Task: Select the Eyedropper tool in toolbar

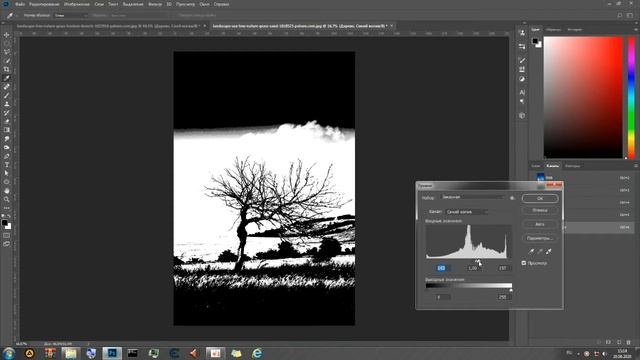Action: (x=7, y=78)
